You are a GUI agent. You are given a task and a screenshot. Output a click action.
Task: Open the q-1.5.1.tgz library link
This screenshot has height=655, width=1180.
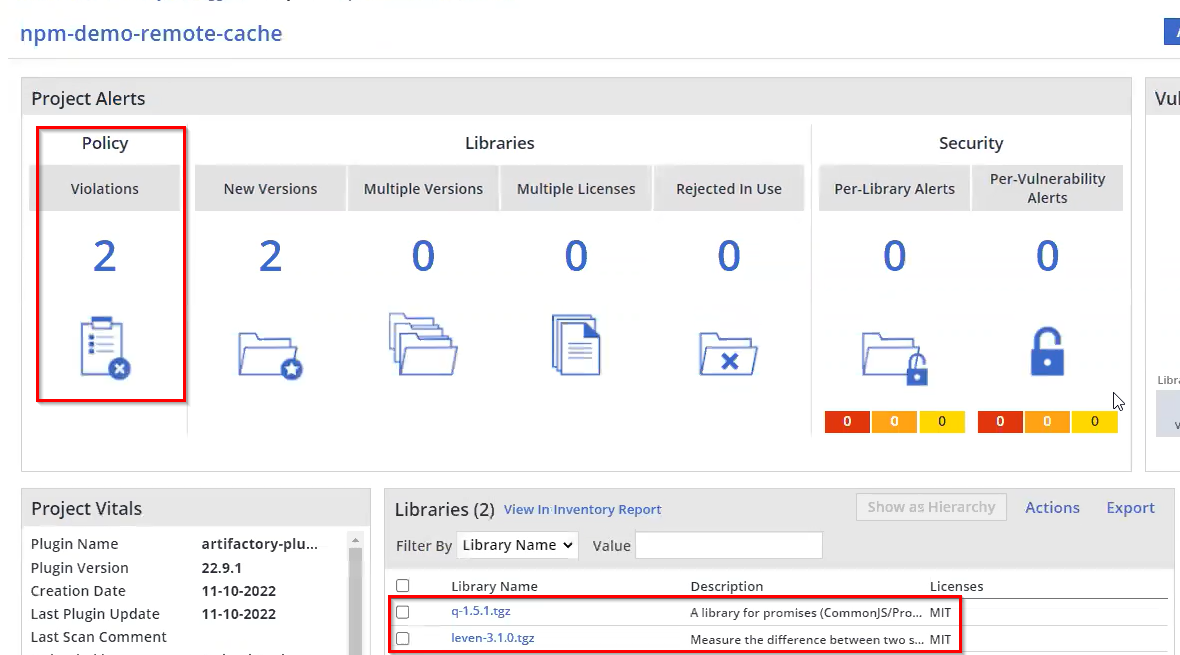pyautogui.click(x=481, y=612)
